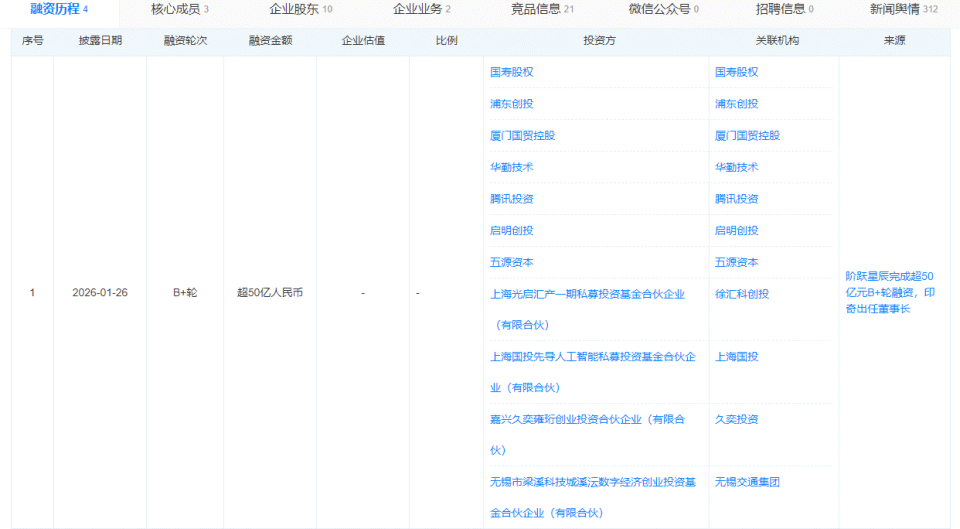Switch to the 微信公众号 tab
960x529 pixels.
(663, 9)
